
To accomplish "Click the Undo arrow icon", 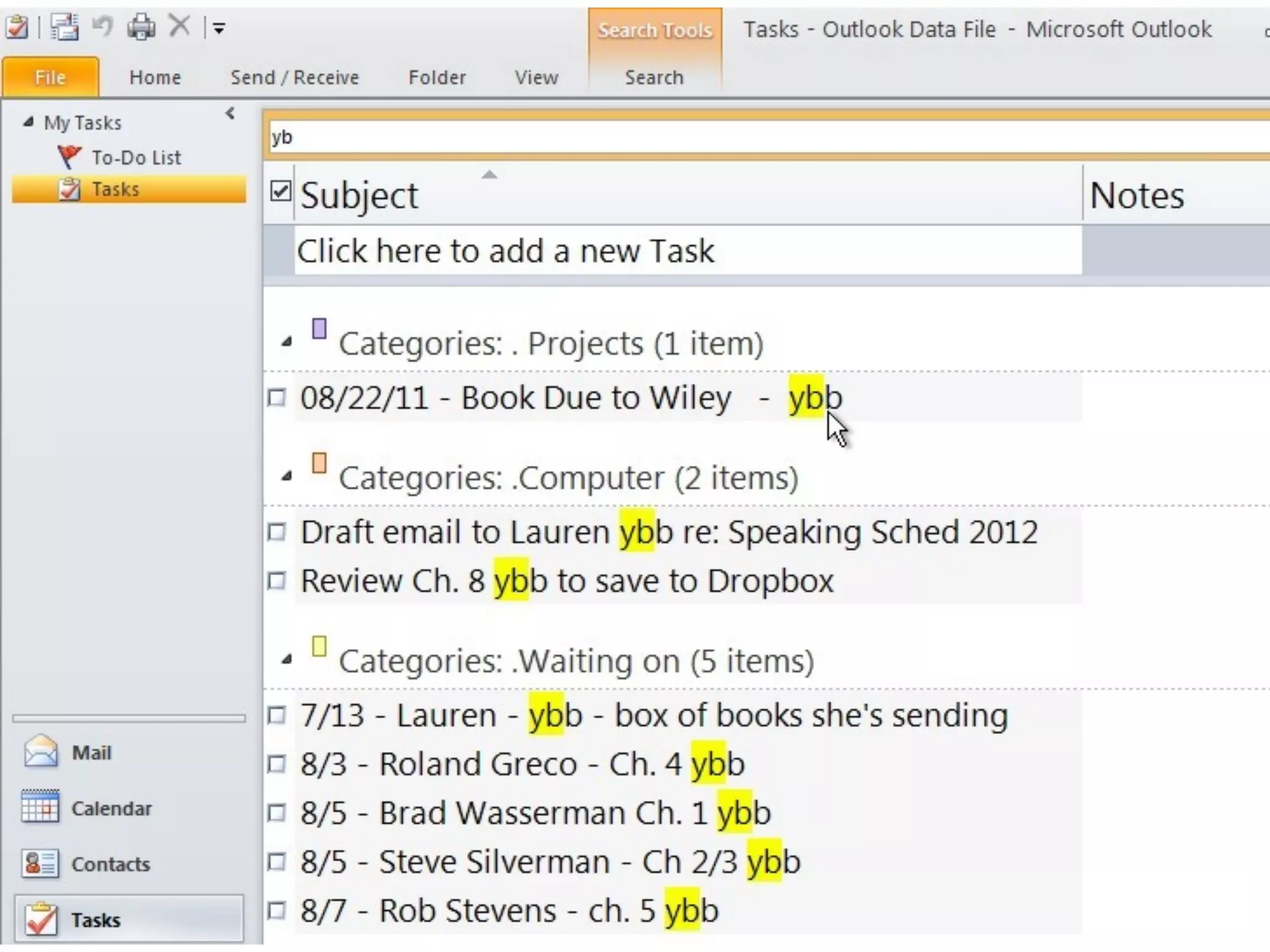I will click(103, 27).
